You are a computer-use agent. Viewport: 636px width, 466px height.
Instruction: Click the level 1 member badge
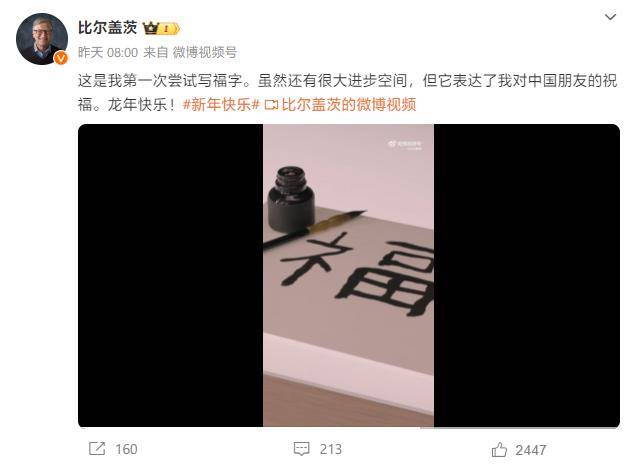(169, 29)
